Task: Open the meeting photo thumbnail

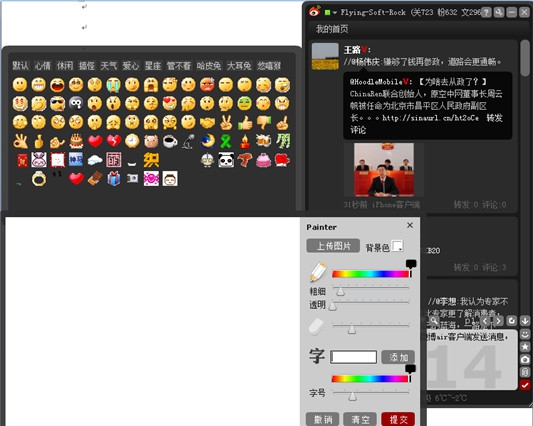Action: tap(384, 169)
